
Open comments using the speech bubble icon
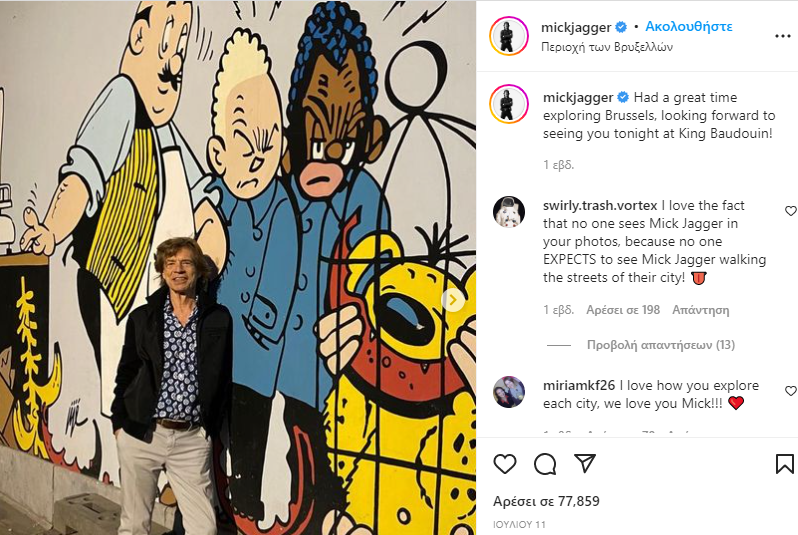(545, 464)
